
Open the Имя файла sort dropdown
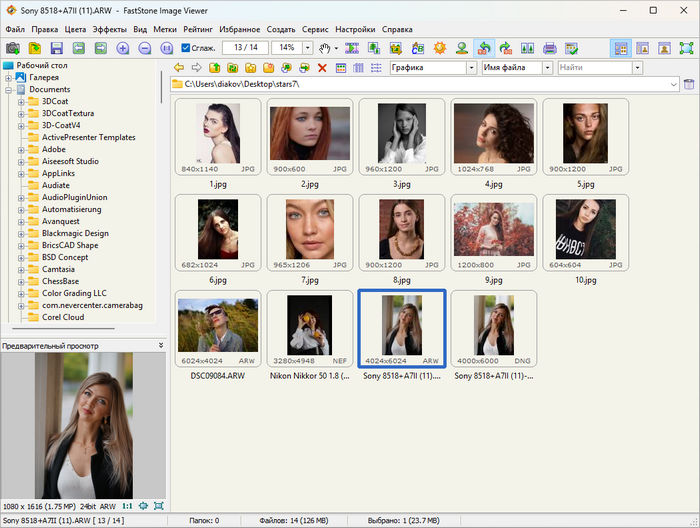tap(547, 67)
